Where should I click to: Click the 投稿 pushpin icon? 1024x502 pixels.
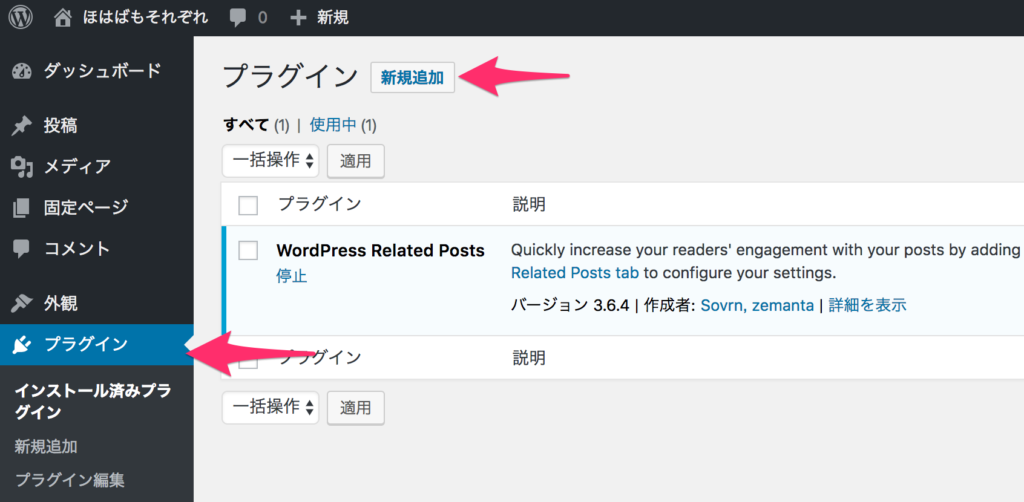22,126
